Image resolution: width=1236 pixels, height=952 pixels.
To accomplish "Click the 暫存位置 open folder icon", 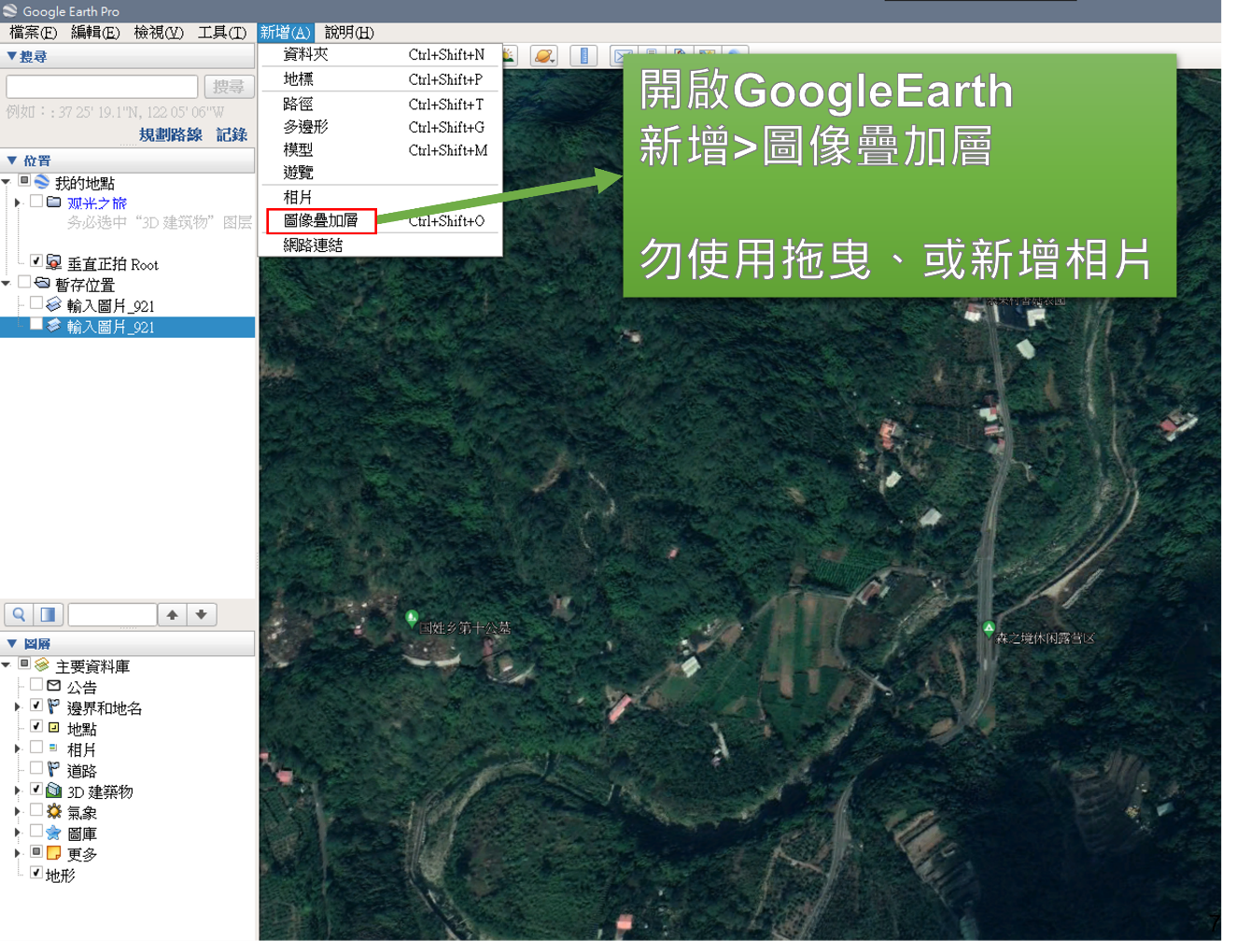I will point(42,283).
